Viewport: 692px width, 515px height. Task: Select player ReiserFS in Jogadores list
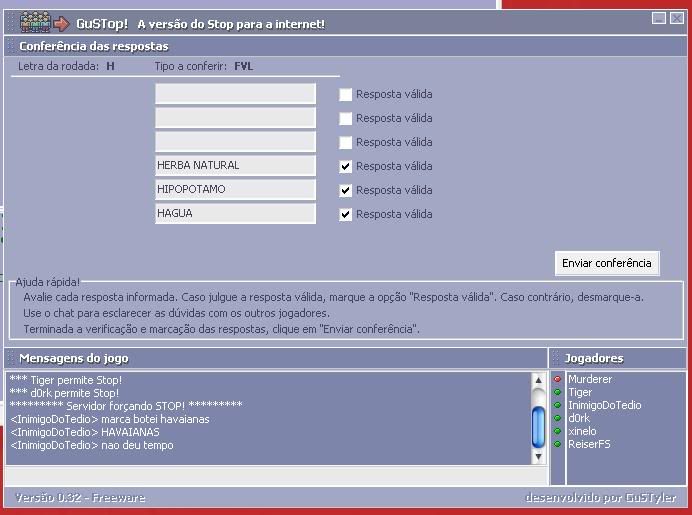click(589, 444)
